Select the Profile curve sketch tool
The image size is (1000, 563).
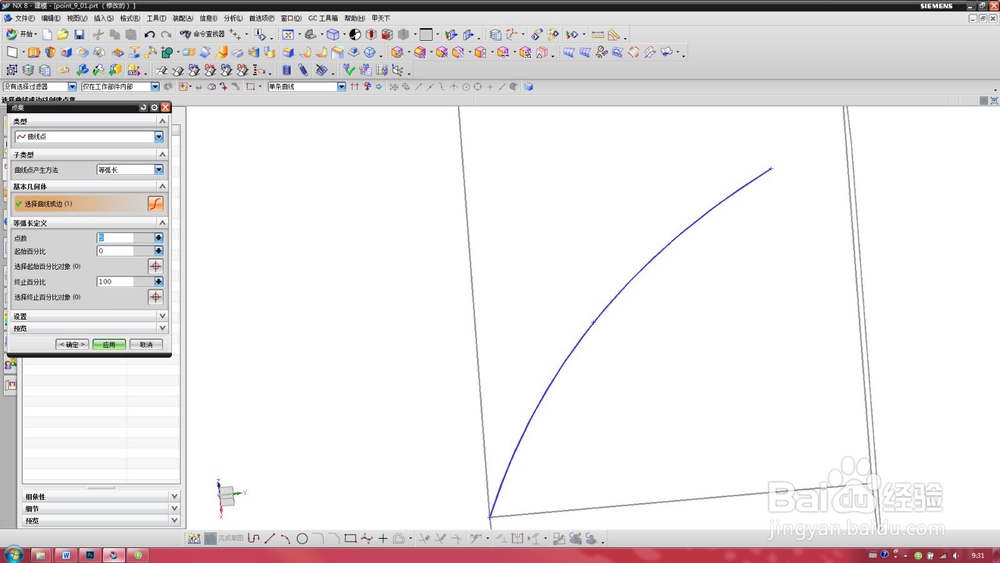click(254, 539)
